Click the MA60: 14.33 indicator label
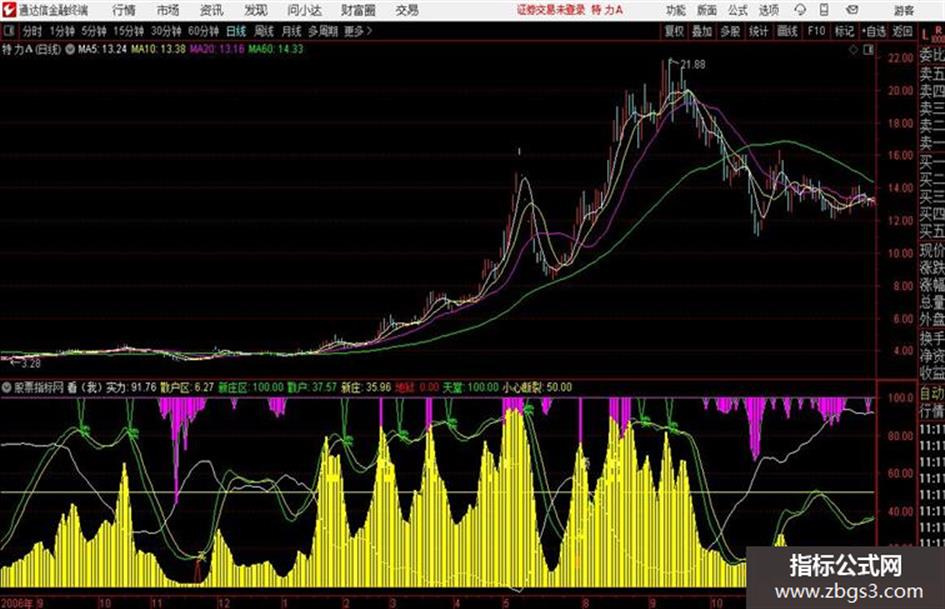The height and width of the screenshot is (609, 945). coord(276,49)
